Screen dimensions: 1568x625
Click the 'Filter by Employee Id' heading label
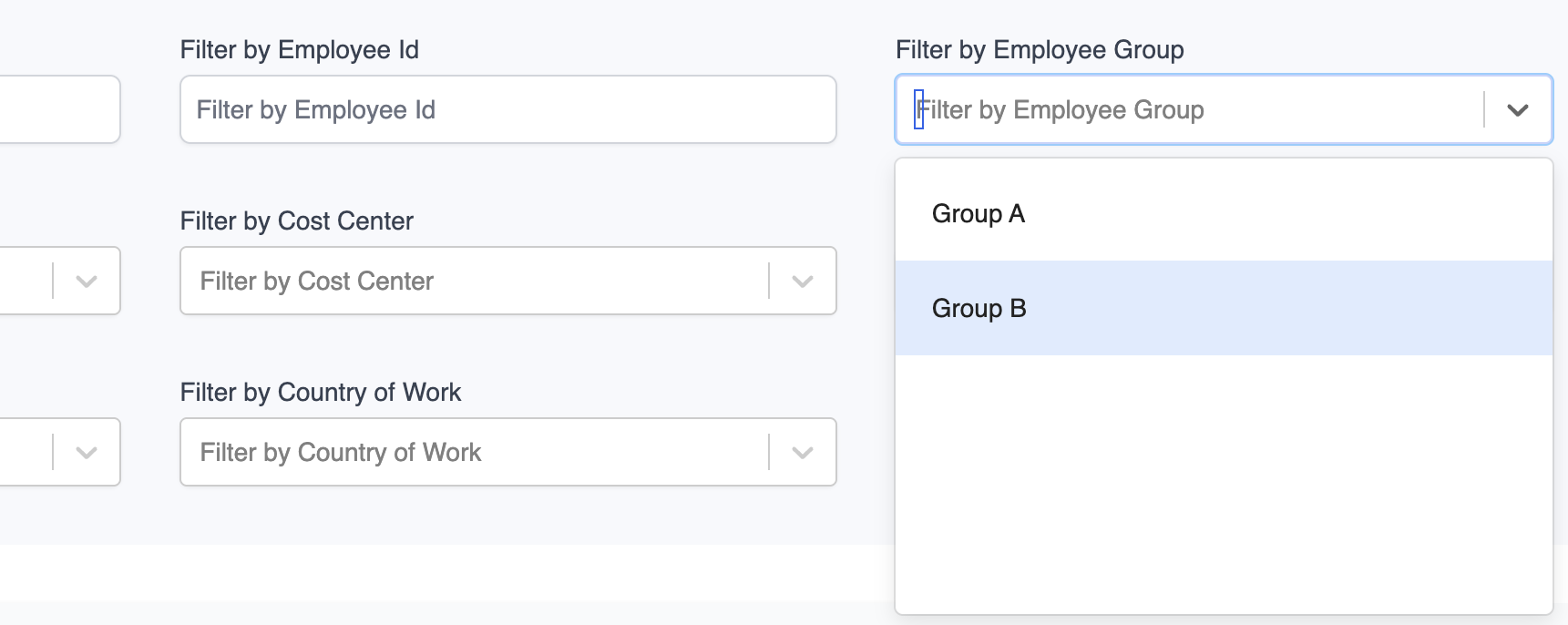point(299,50)
